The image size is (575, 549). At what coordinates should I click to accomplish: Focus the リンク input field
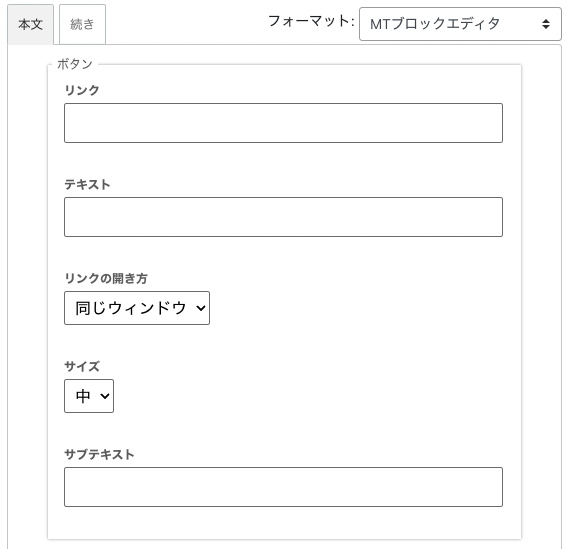pyautogui.click(x=283, y=123)
